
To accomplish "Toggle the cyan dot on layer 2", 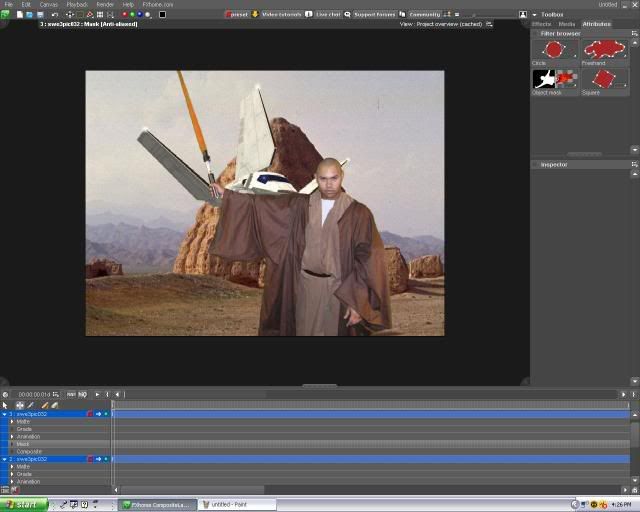I will (x=106, y=459).
